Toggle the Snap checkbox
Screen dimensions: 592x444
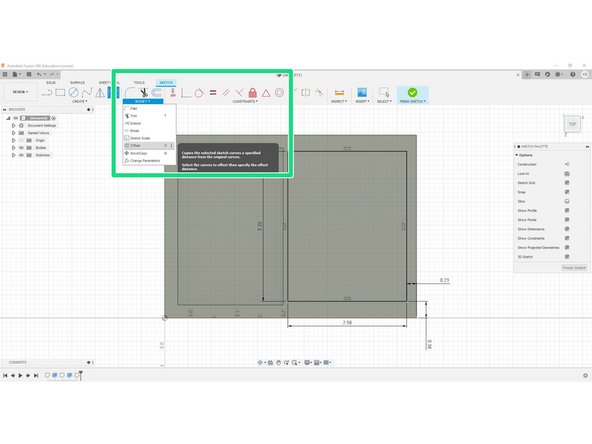[x=567, y=192]
